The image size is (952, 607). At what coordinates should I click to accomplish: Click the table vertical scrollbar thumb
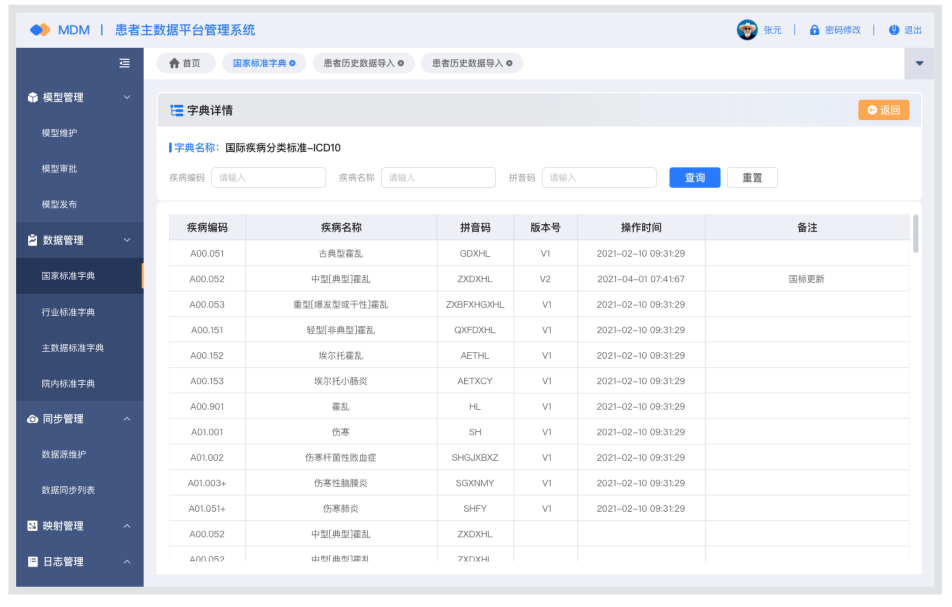(916, 234)
